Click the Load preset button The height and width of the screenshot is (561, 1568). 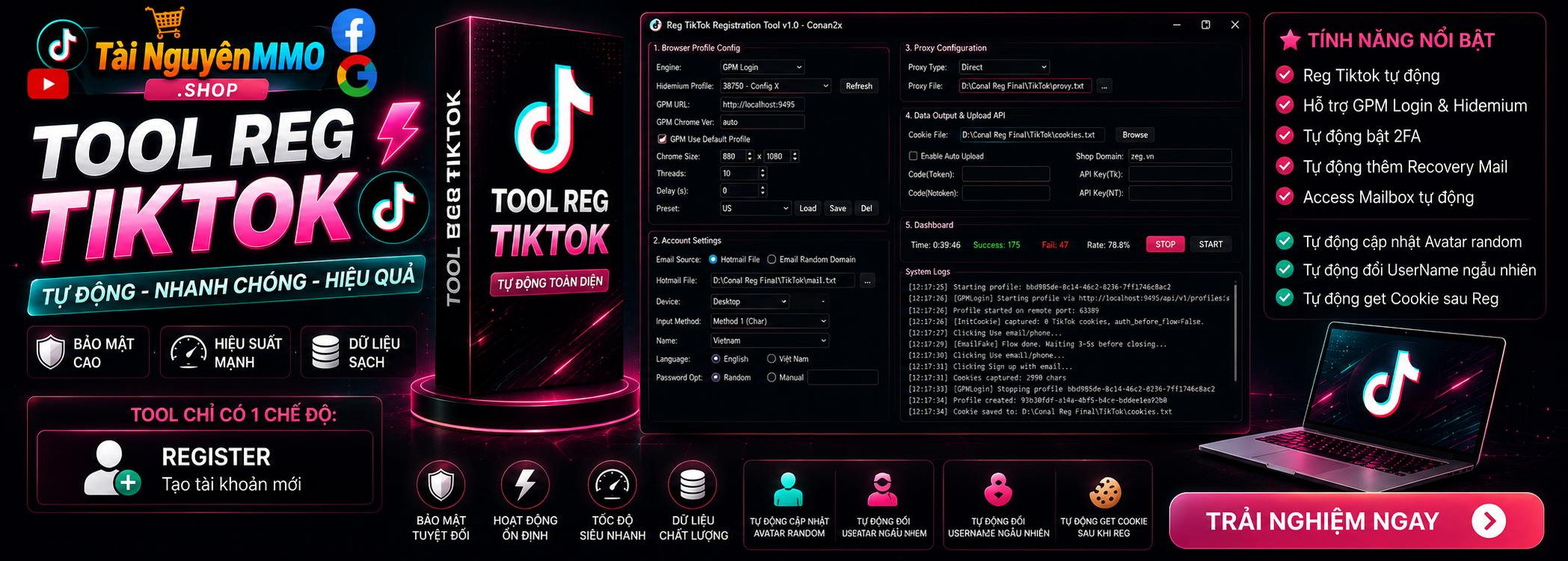808,209
